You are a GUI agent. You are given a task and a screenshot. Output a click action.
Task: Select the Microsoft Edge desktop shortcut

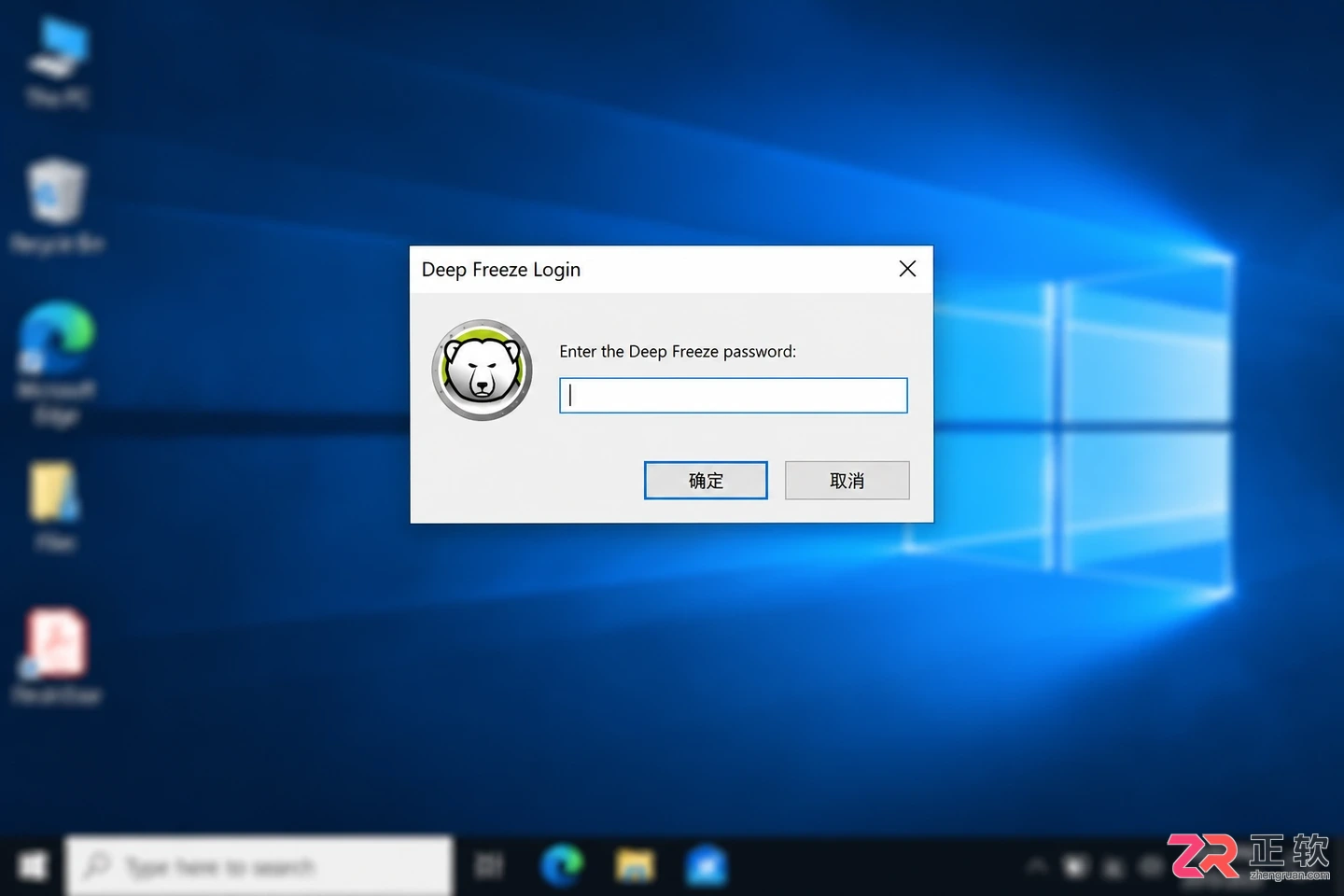57,364
